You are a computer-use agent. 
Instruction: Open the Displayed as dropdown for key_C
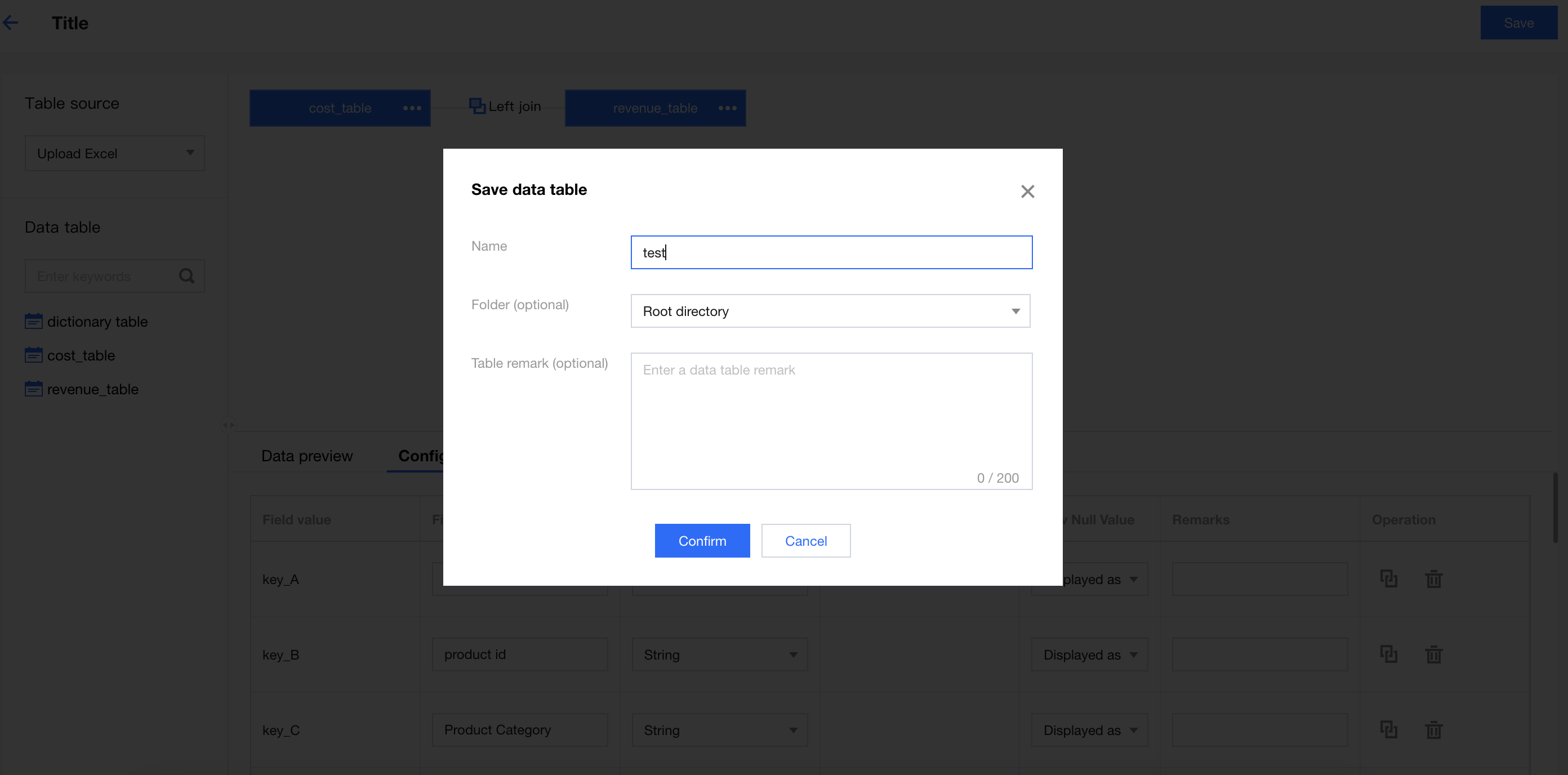(x=1089, y=730)
